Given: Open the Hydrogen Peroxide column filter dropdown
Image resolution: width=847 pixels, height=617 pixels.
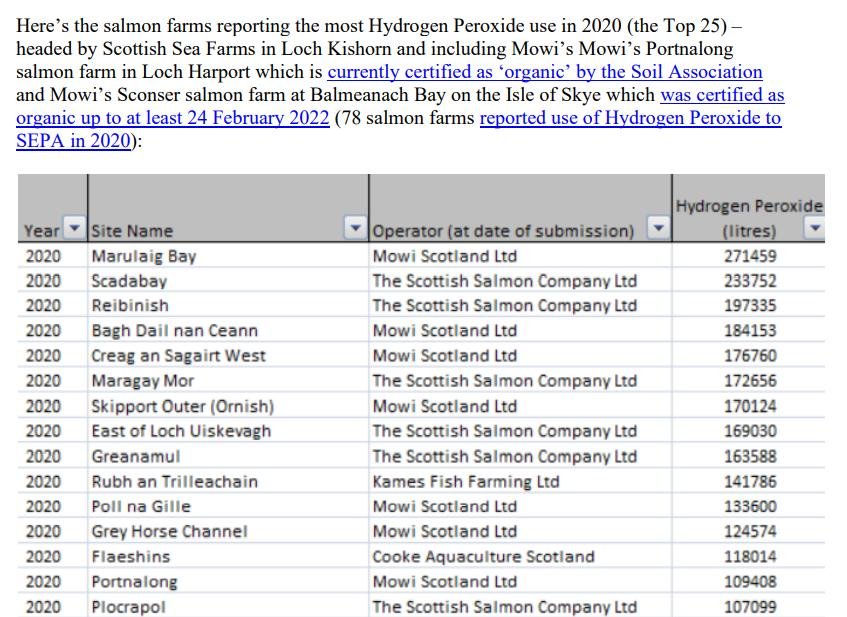Looking at the screenshot, I should coord(814,231).
